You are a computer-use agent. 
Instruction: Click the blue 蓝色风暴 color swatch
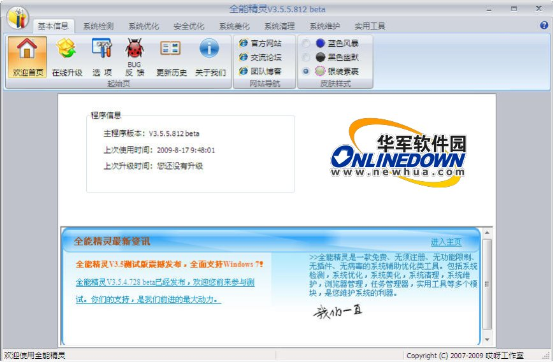[320, 43]
